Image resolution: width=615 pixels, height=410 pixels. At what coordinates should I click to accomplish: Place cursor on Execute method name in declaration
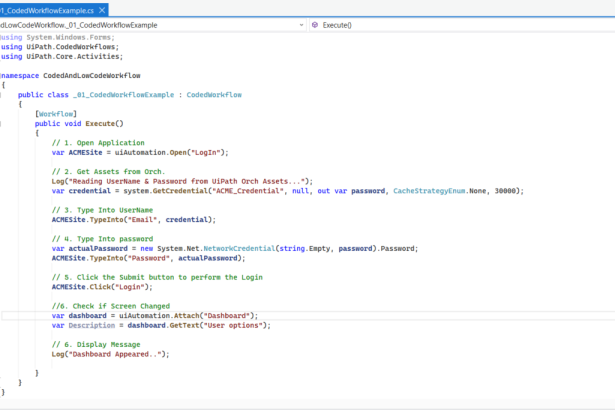point(102,123)
